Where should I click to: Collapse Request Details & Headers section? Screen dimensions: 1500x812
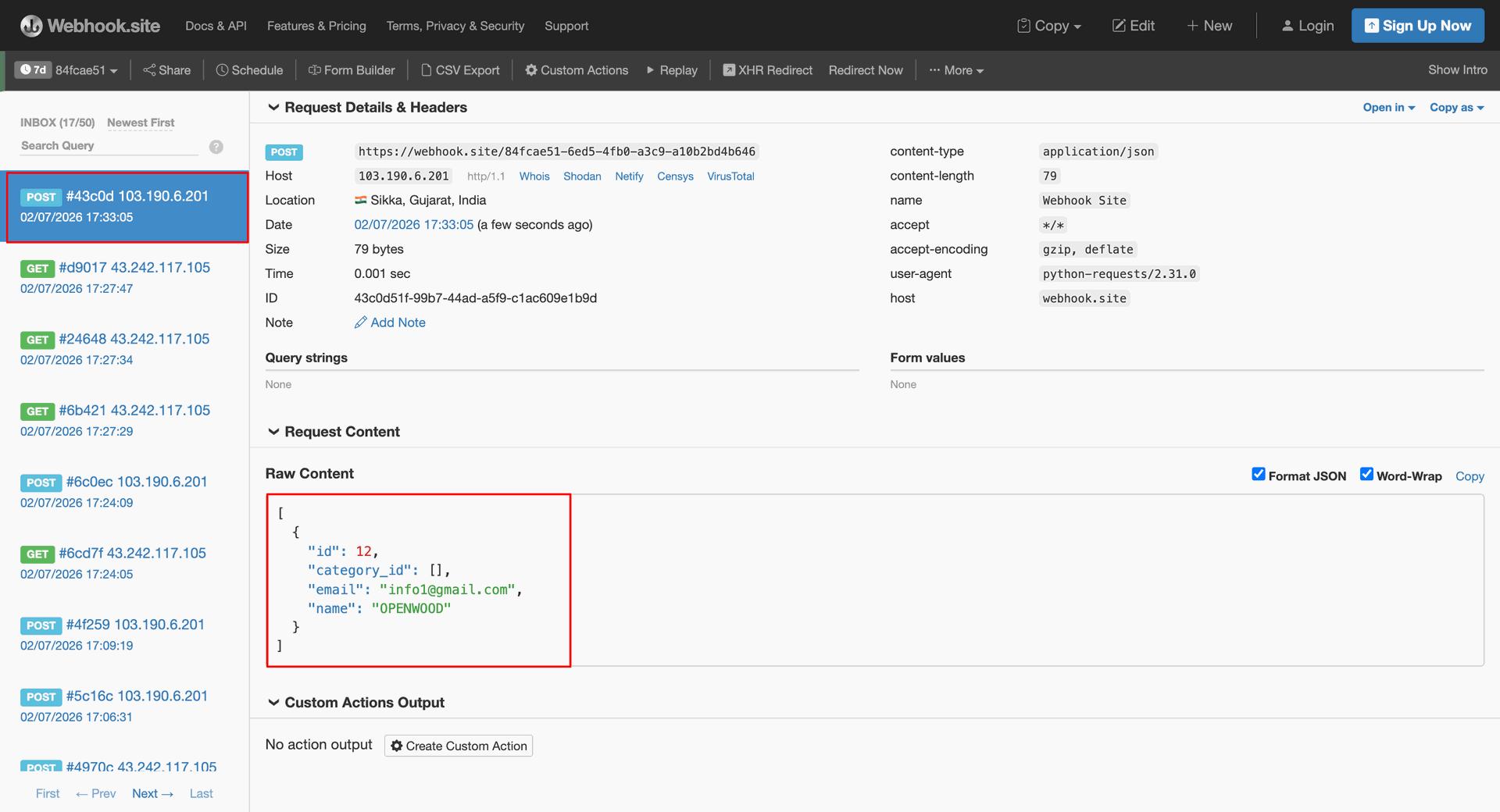pyautogui.click(x=273, y=107)
